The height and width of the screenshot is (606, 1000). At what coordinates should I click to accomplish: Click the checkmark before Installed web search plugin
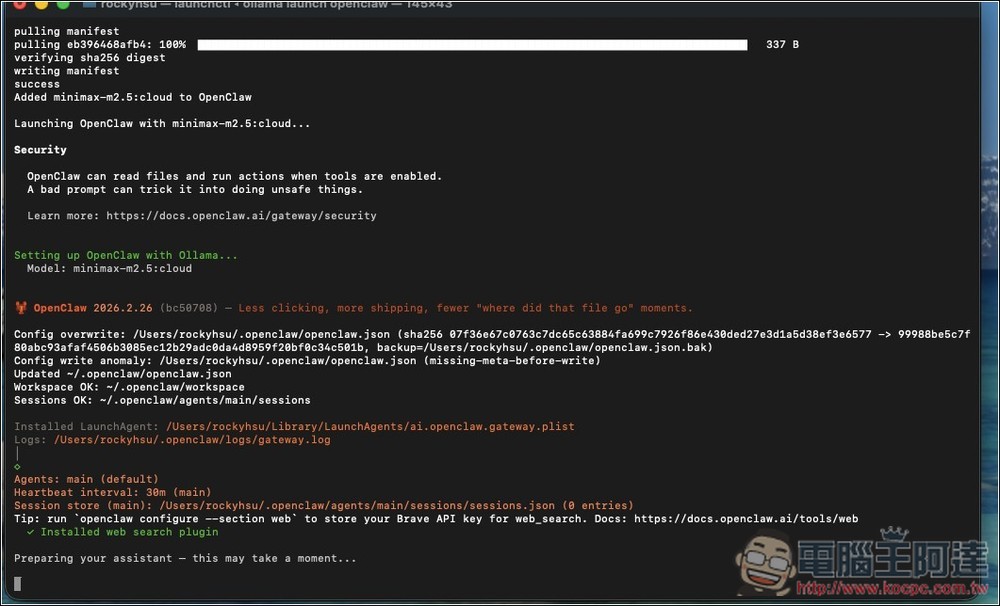coord(30,531)
